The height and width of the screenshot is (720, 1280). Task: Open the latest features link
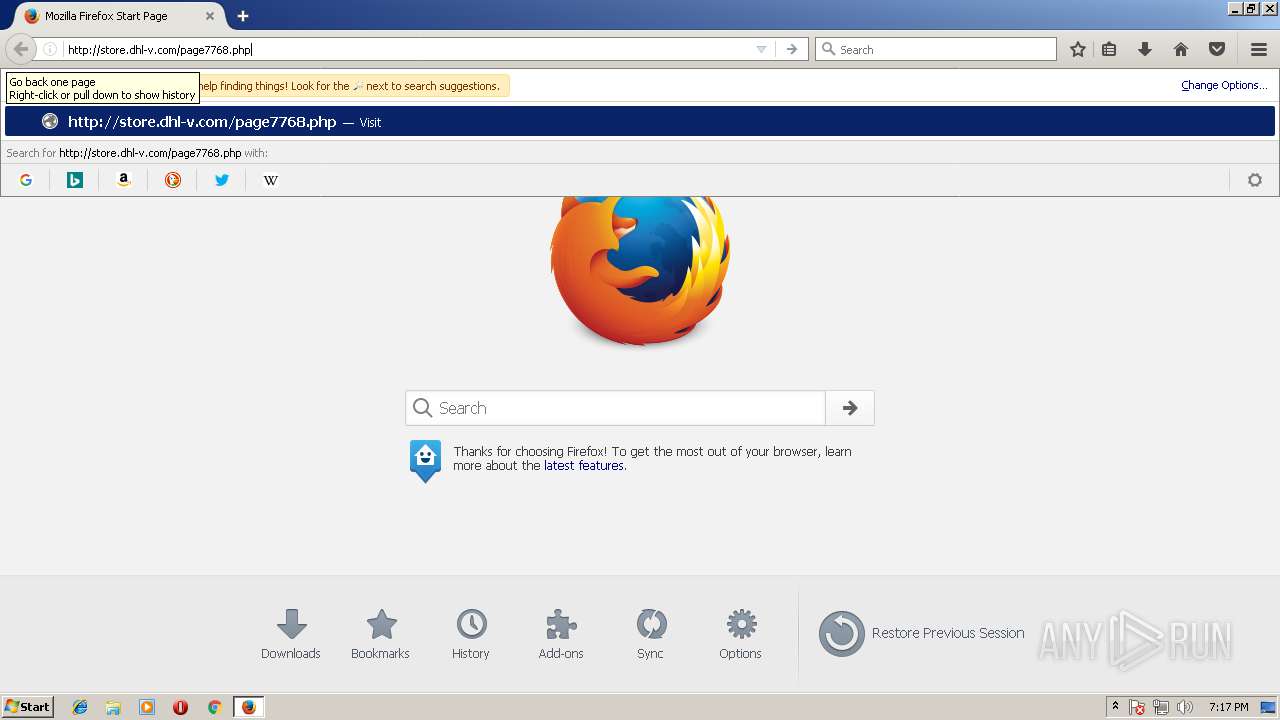click(584, 466)
